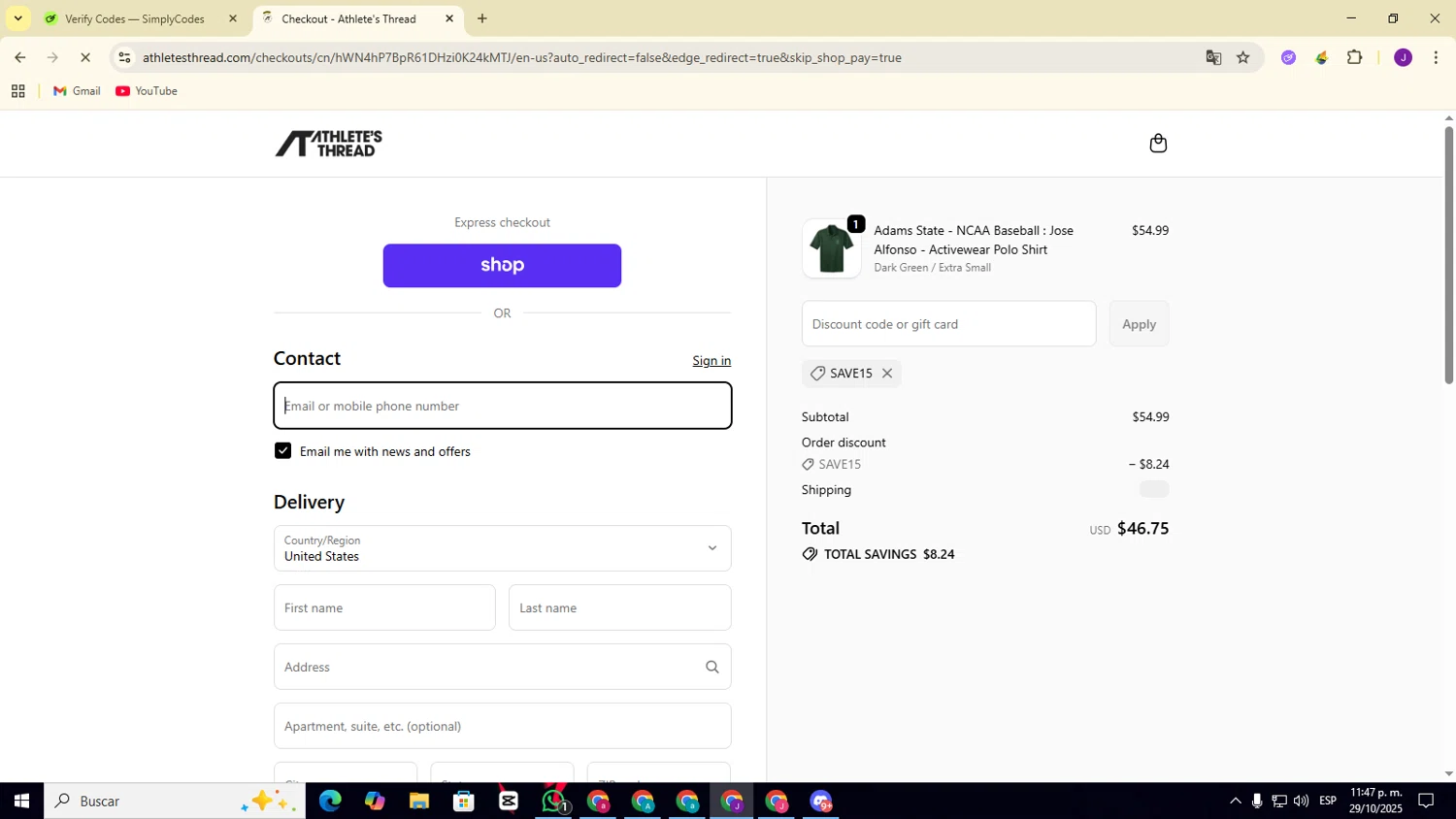The width and height of the screenshot is (1456, 819).
Task: Click the page vertical scrollbar
Action: (x=1449, y=255)
